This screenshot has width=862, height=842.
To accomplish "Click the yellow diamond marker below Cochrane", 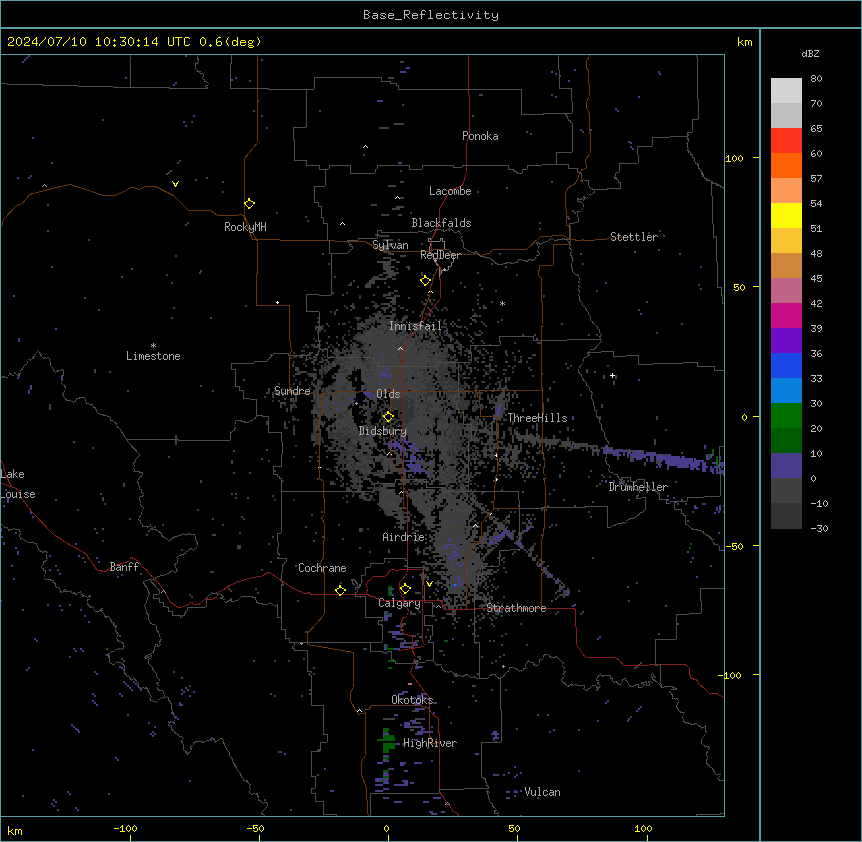I will 340,590.
